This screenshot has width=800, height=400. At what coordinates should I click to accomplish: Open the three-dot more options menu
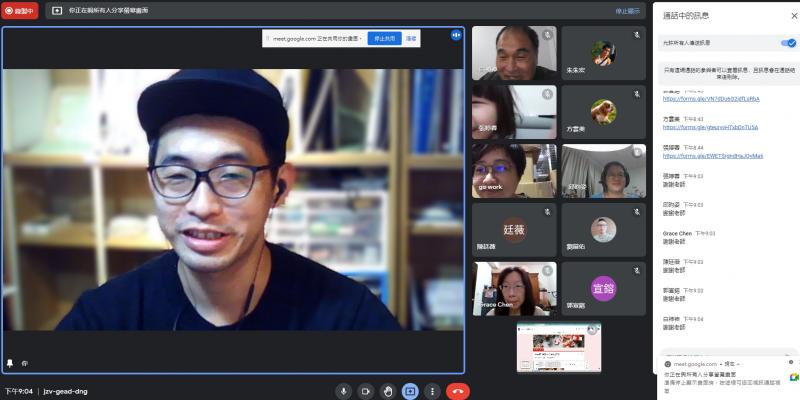432,391
